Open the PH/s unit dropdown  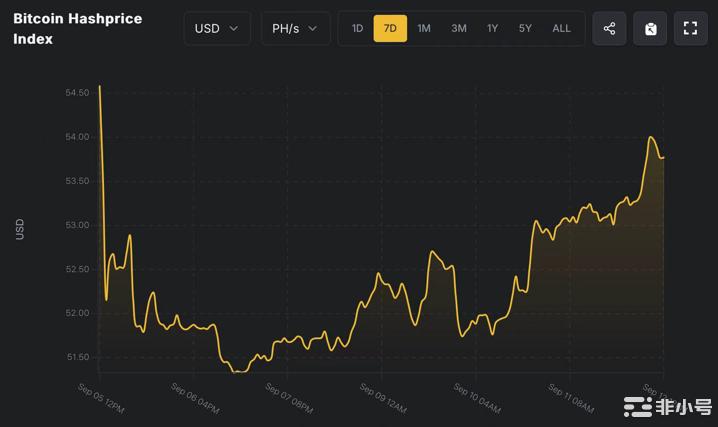coord(295,28)
